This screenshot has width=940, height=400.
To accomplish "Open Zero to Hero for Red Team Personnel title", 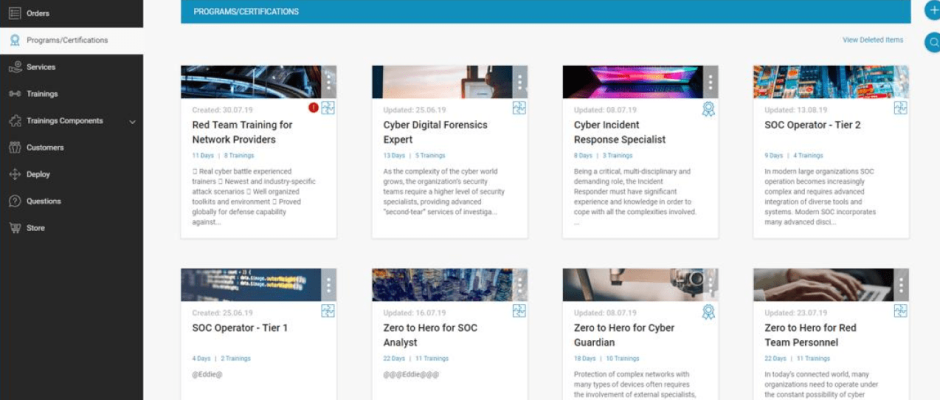I will tap(811, 335).
